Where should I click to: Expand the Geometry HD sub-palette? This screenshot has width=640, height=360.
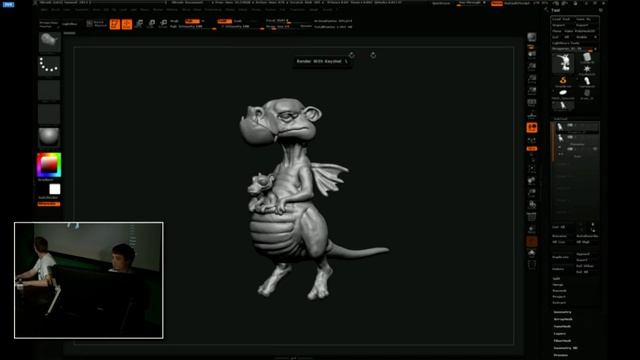[566, 348]
